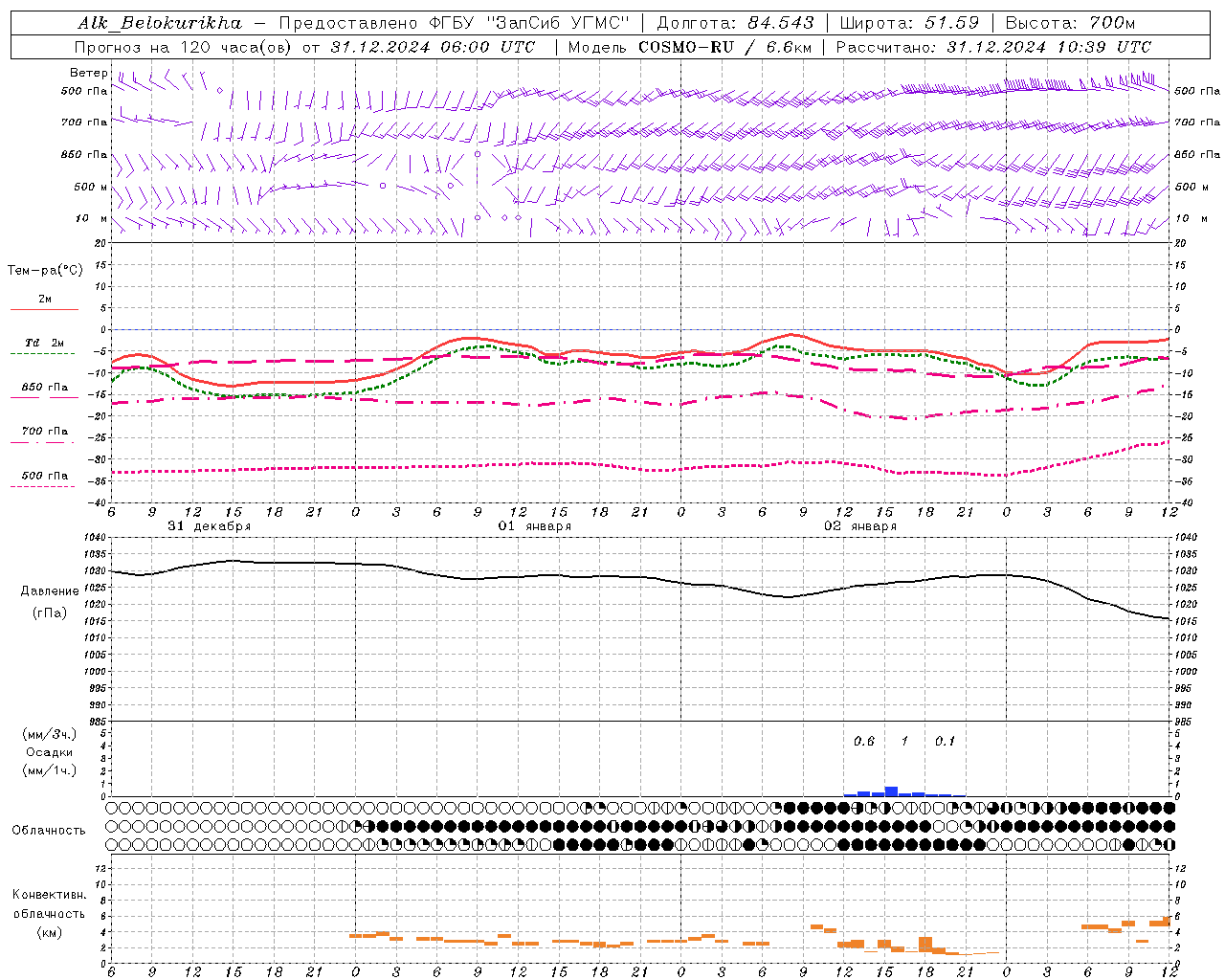Click the '02 января' date label
Viewport: 1225px width, 980px height.
[x=859, y=526]
